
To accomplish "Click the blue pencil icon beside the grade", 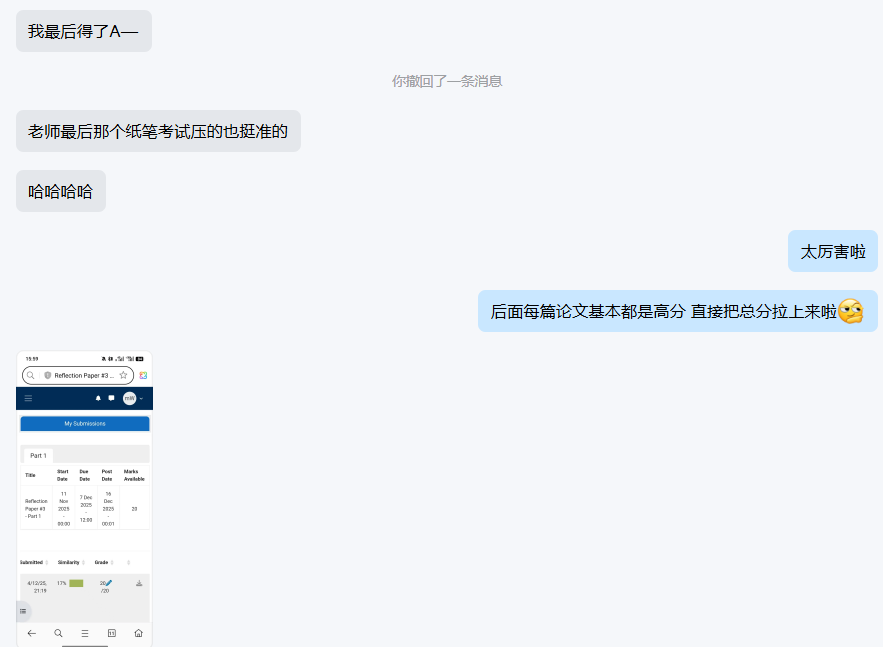I will click(108, 582).
